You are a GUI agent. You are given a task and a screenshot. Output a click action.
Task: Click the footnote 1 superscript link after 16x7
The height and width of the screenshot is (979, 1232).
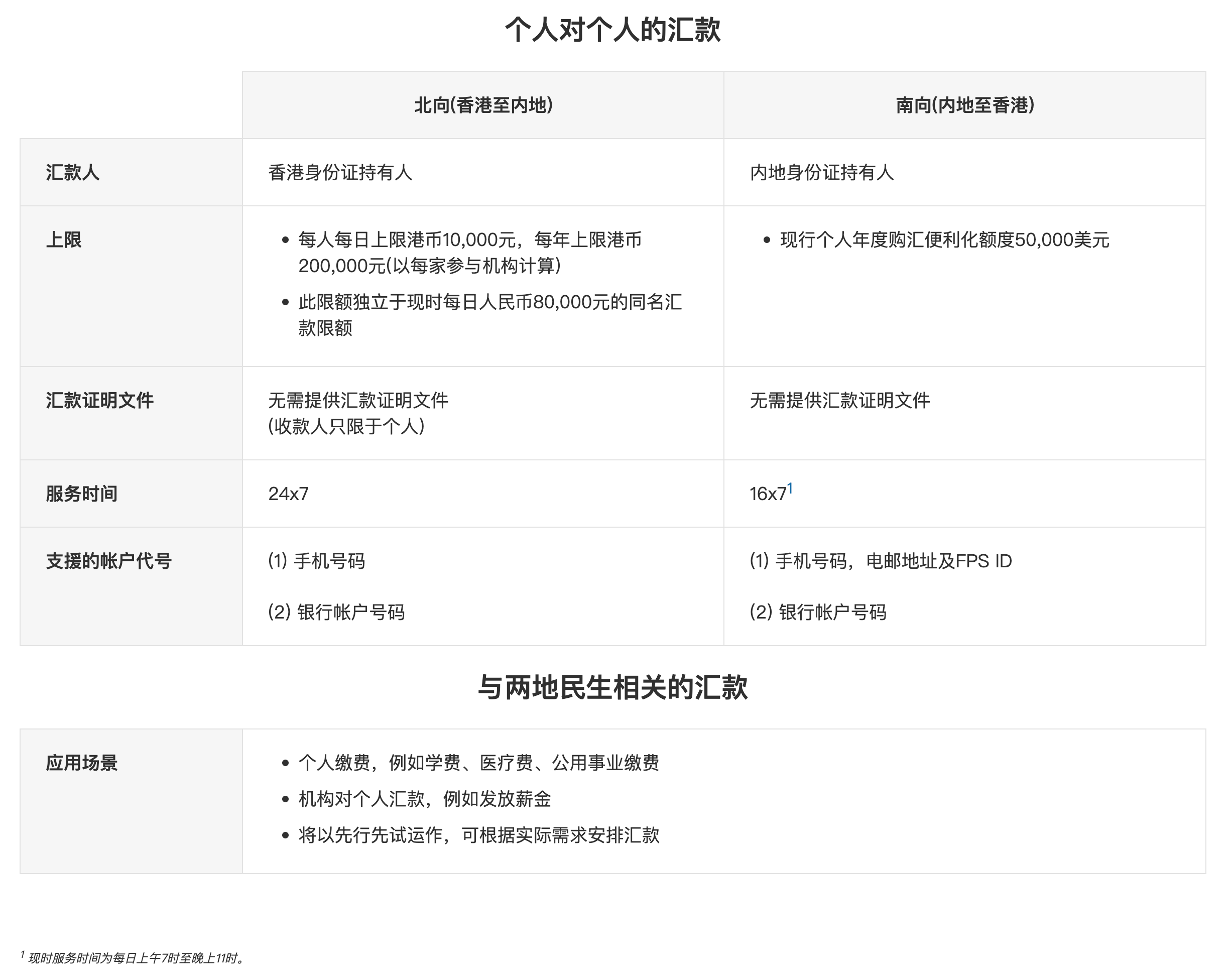[790, 487]
